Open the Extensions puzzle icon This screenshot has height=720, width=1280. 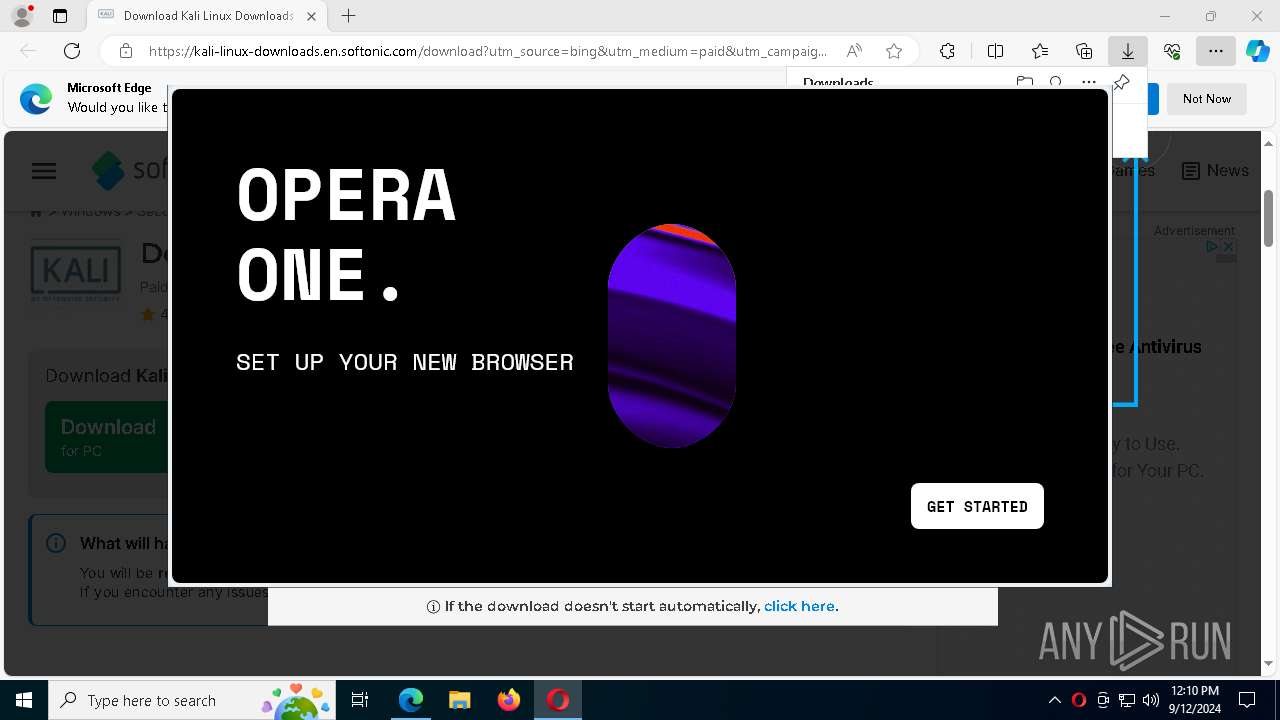(947, 51)
